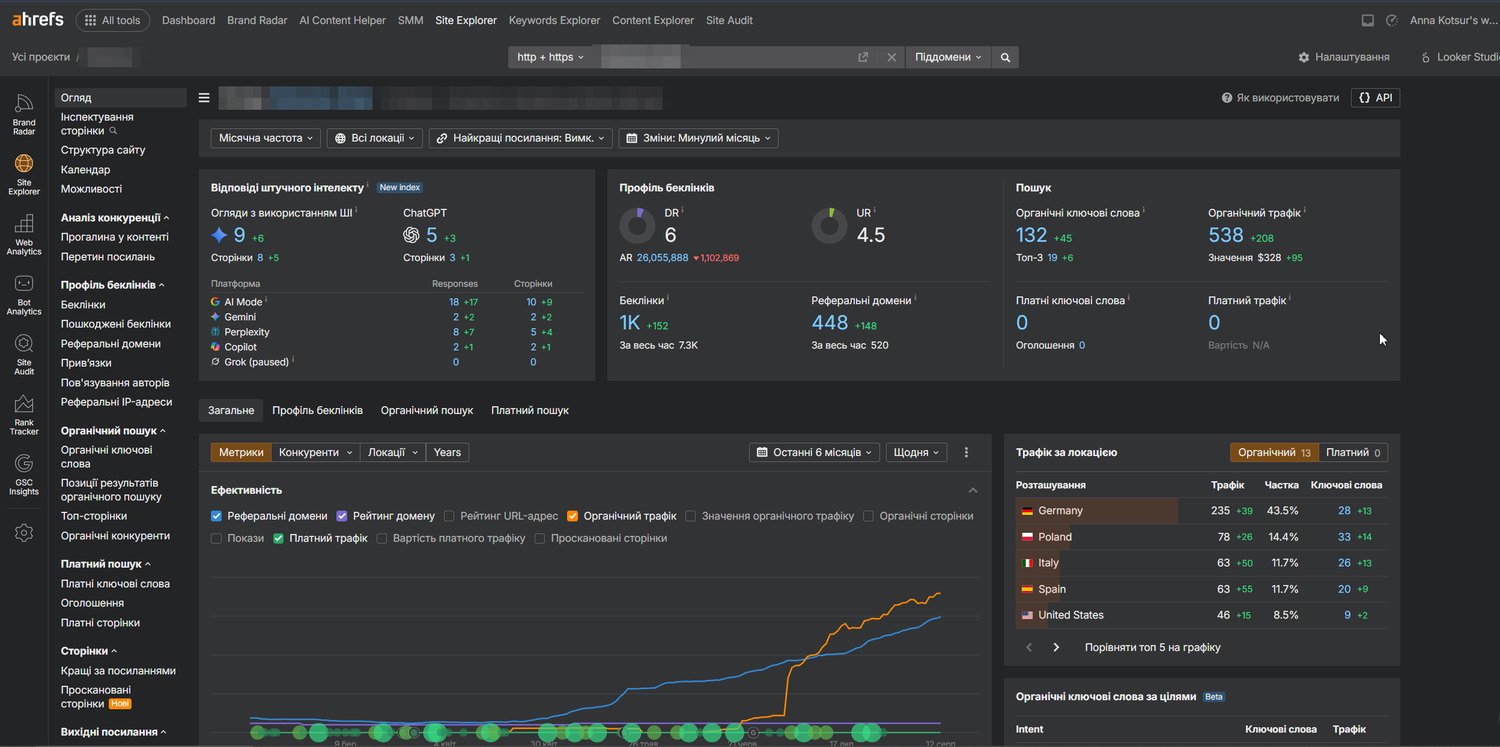Open the Looker Studio integration

(1460, 57)
